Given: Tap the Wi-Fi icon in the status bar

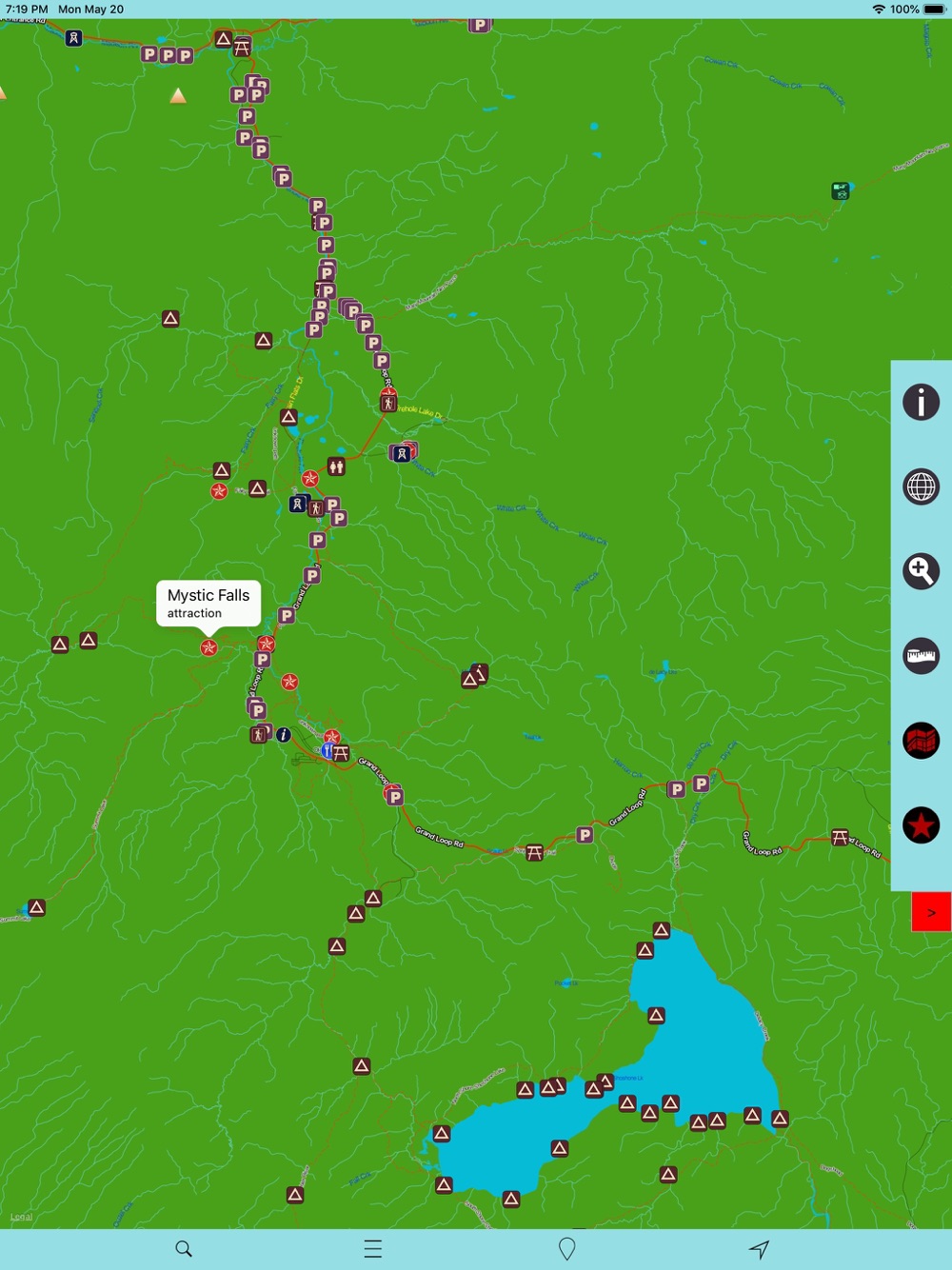Looking at the screenshot, I should coord(878,10).
